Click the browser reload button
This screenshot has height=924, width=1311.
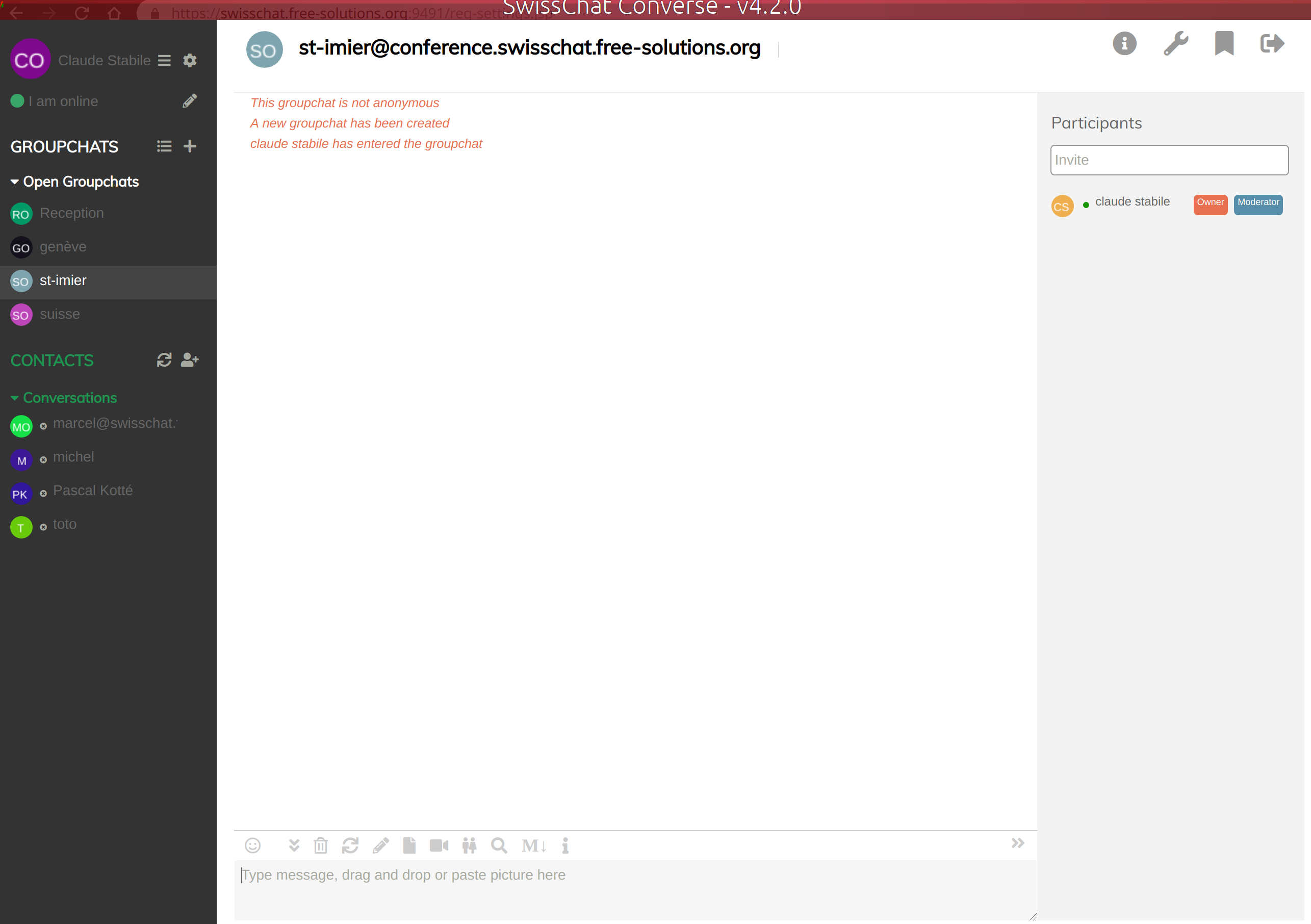click(x=82, y=13)
